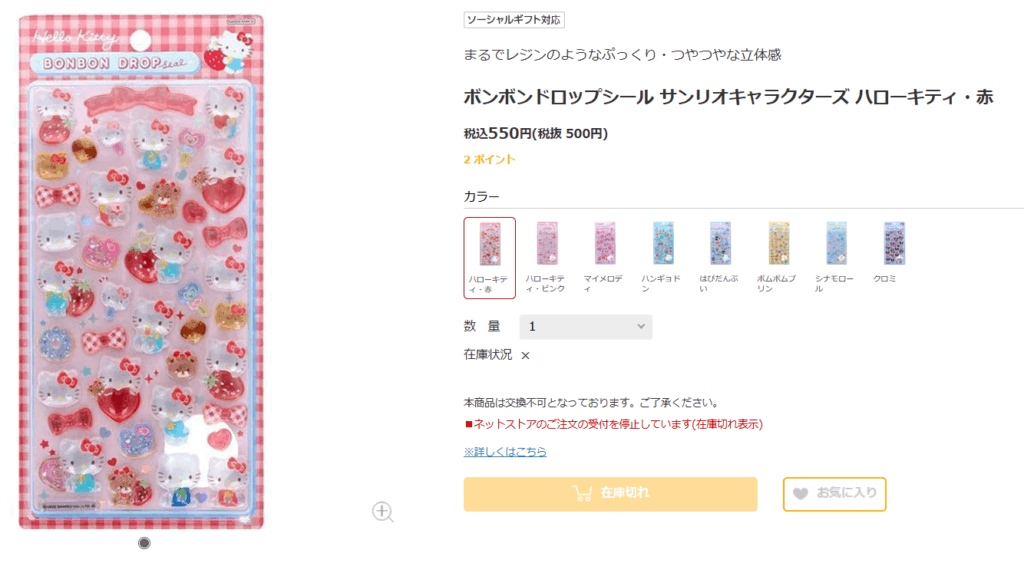
Task: Click the image carousel dot indicator
Action: [x=144, y=542]
